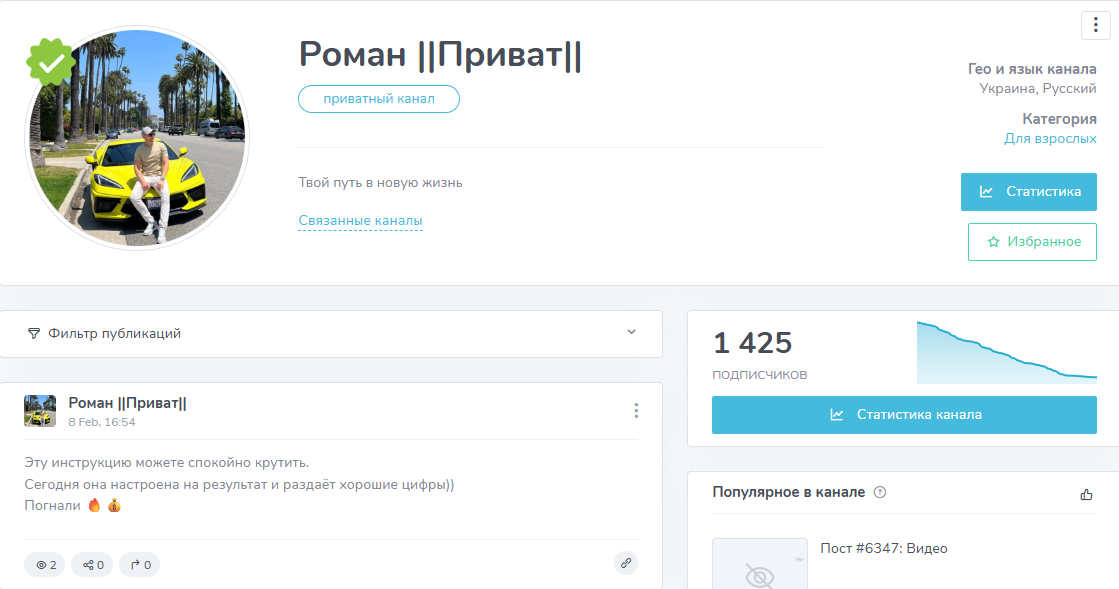Click the приватный канал tag
This screenshot has height=589, width=1119.
tap(379, 99)
